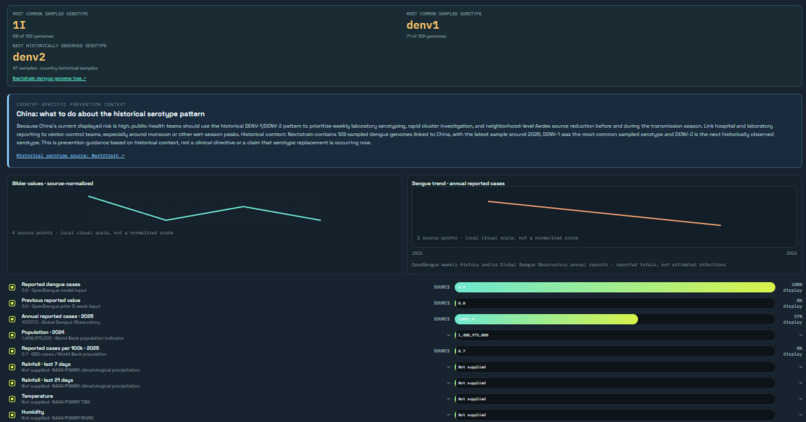Click the 'Rainfall · last 7 days' label
Screen dimensions: 806x422
(x=46, y=364)
